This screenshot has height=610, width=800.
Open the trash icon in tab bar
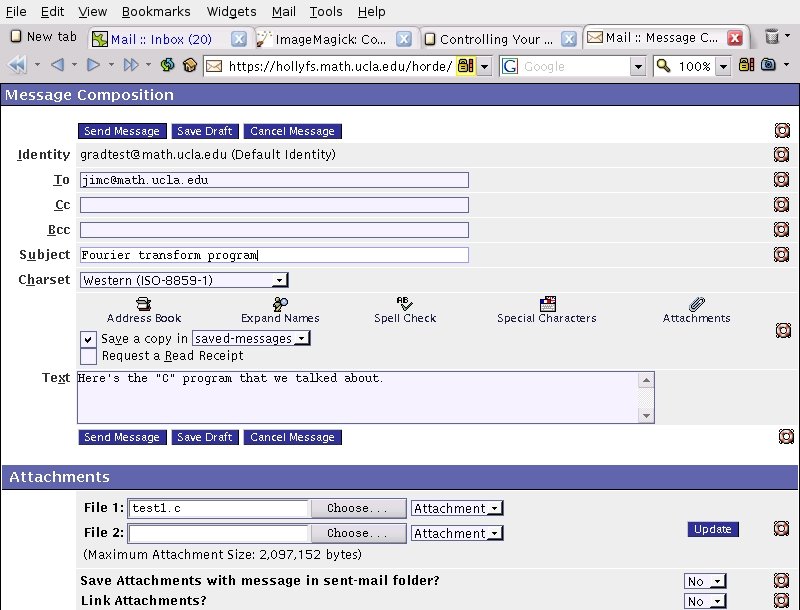[x=772, y=38]
